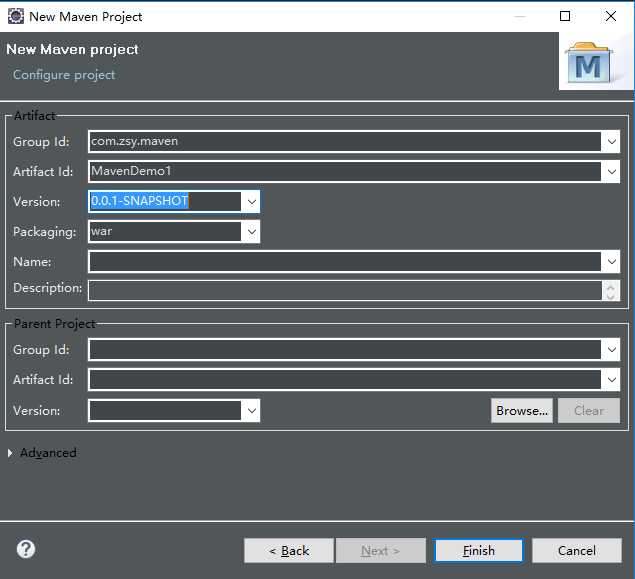635x579 pixels.
Task: Click the Finish button
Action: 478,551
